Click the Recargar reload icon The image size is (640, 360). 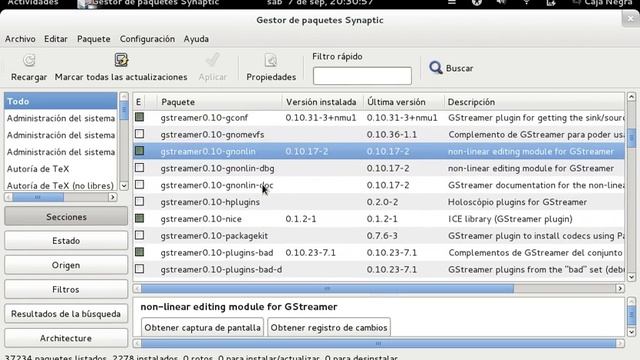point(29,60)
